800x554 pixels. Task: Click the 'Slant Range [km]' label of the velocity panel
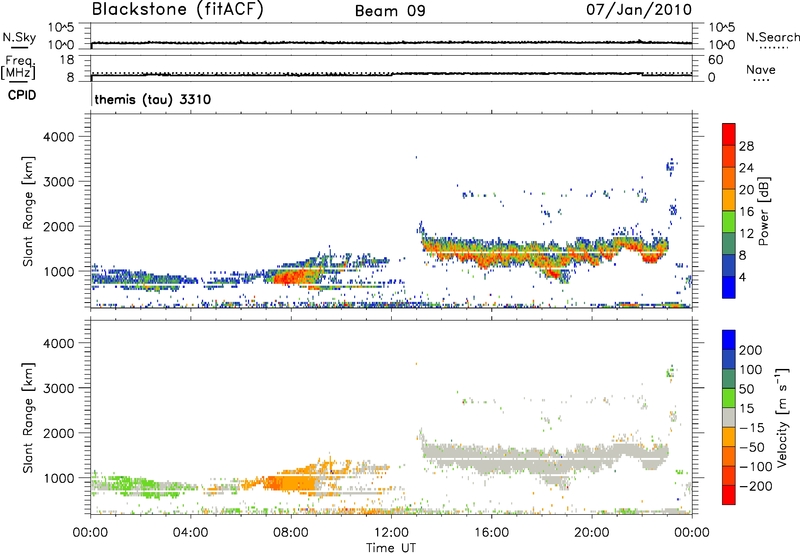[28, 418]
